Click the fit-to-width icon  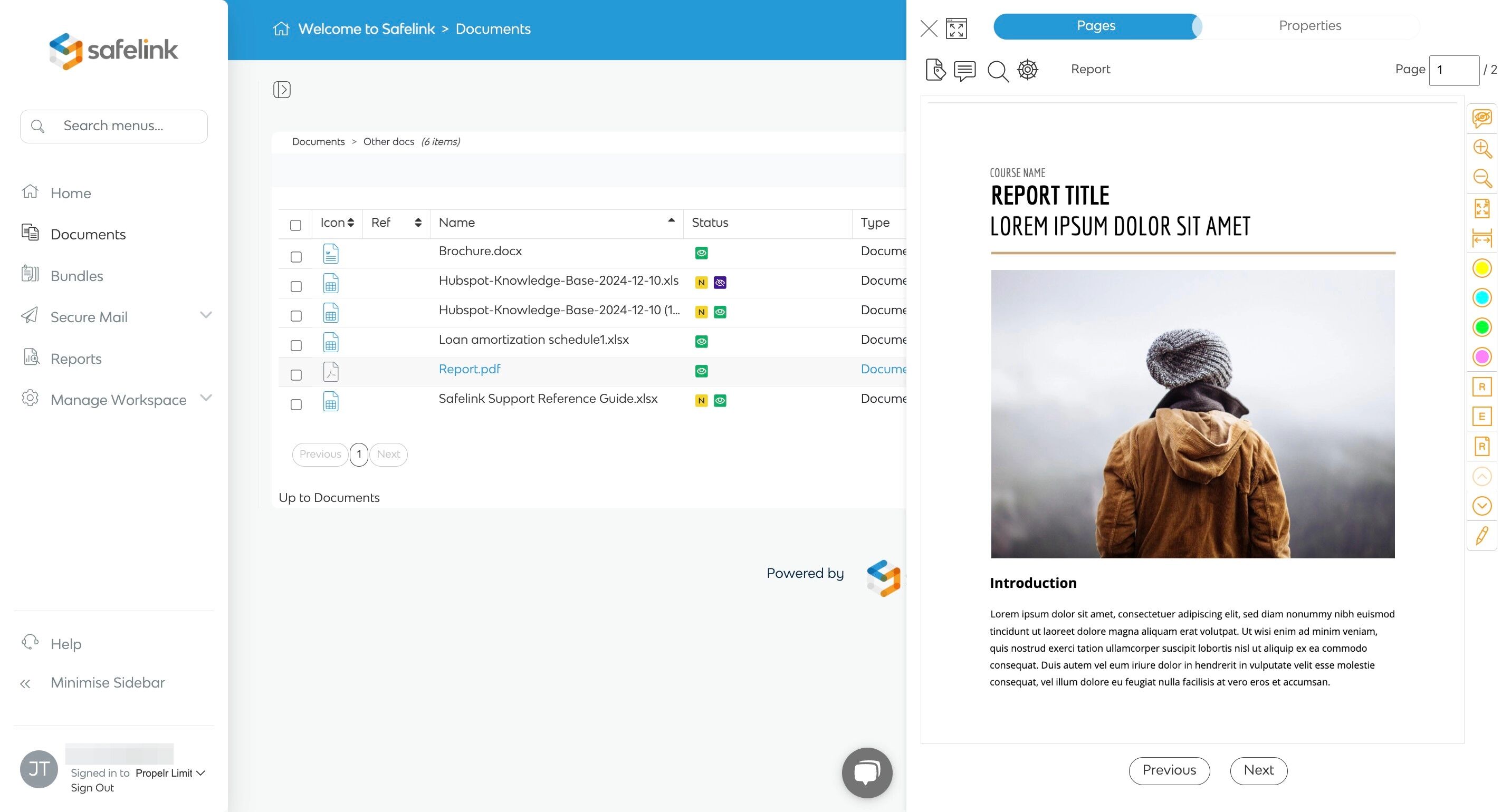tap(1481, 239)
